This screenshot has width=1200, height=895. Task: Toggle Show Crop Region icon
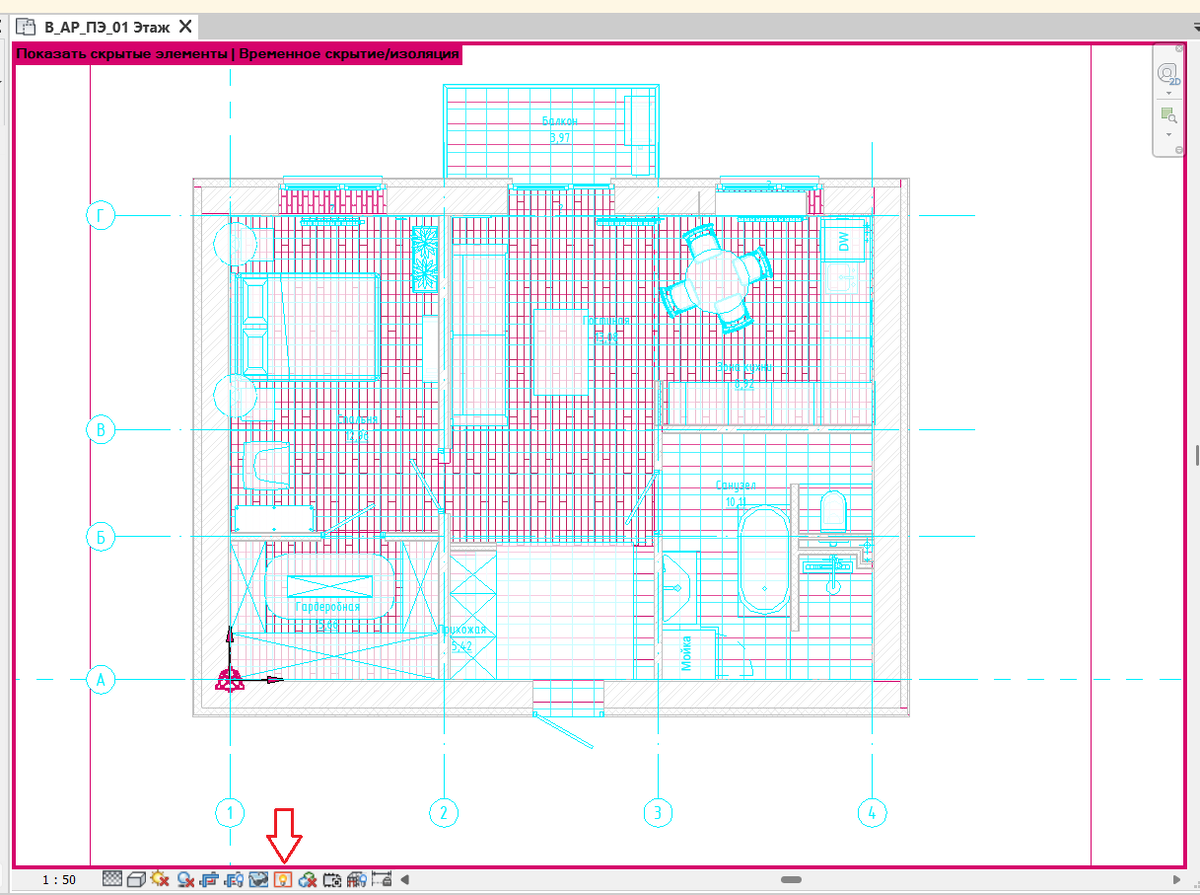pos(234,880)
